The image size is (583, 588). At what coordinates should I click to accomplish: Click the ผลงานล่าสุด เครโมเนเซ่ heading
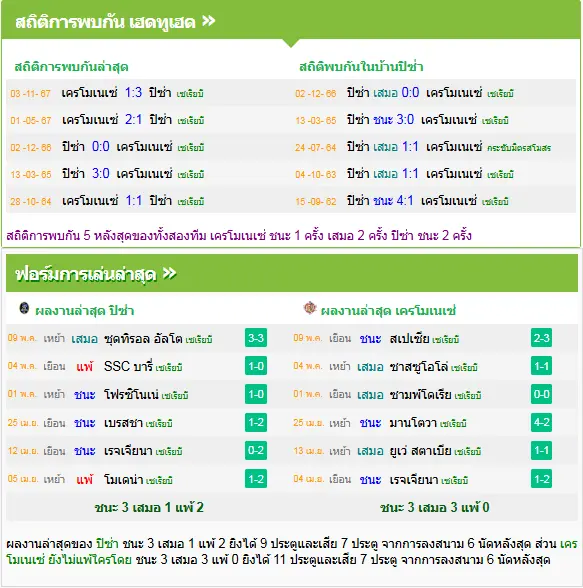[388, 310]
